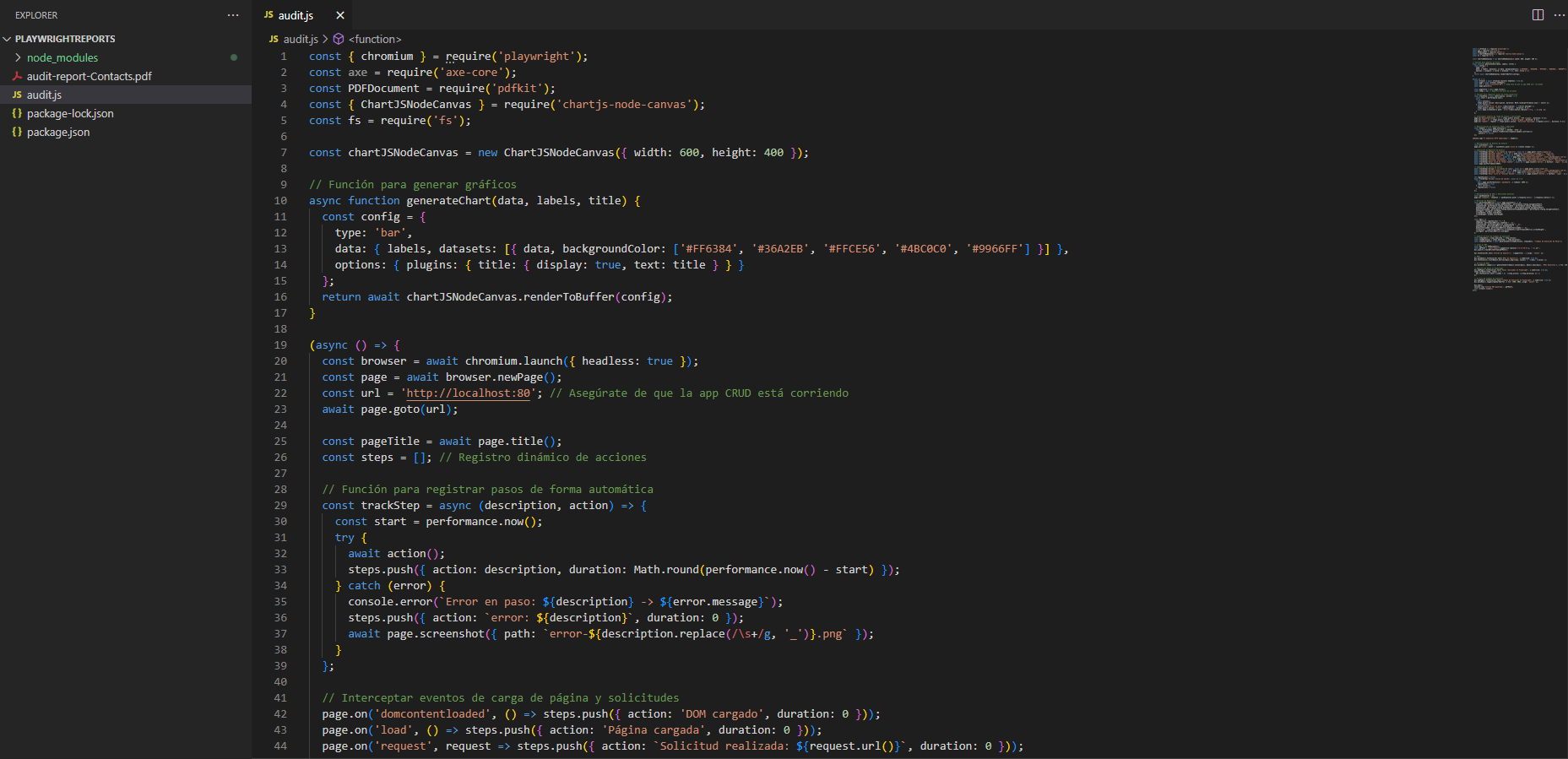Open package-lock.json in the explorer
The width and height of the screenshot is (1568, 759).
(70, 113)
